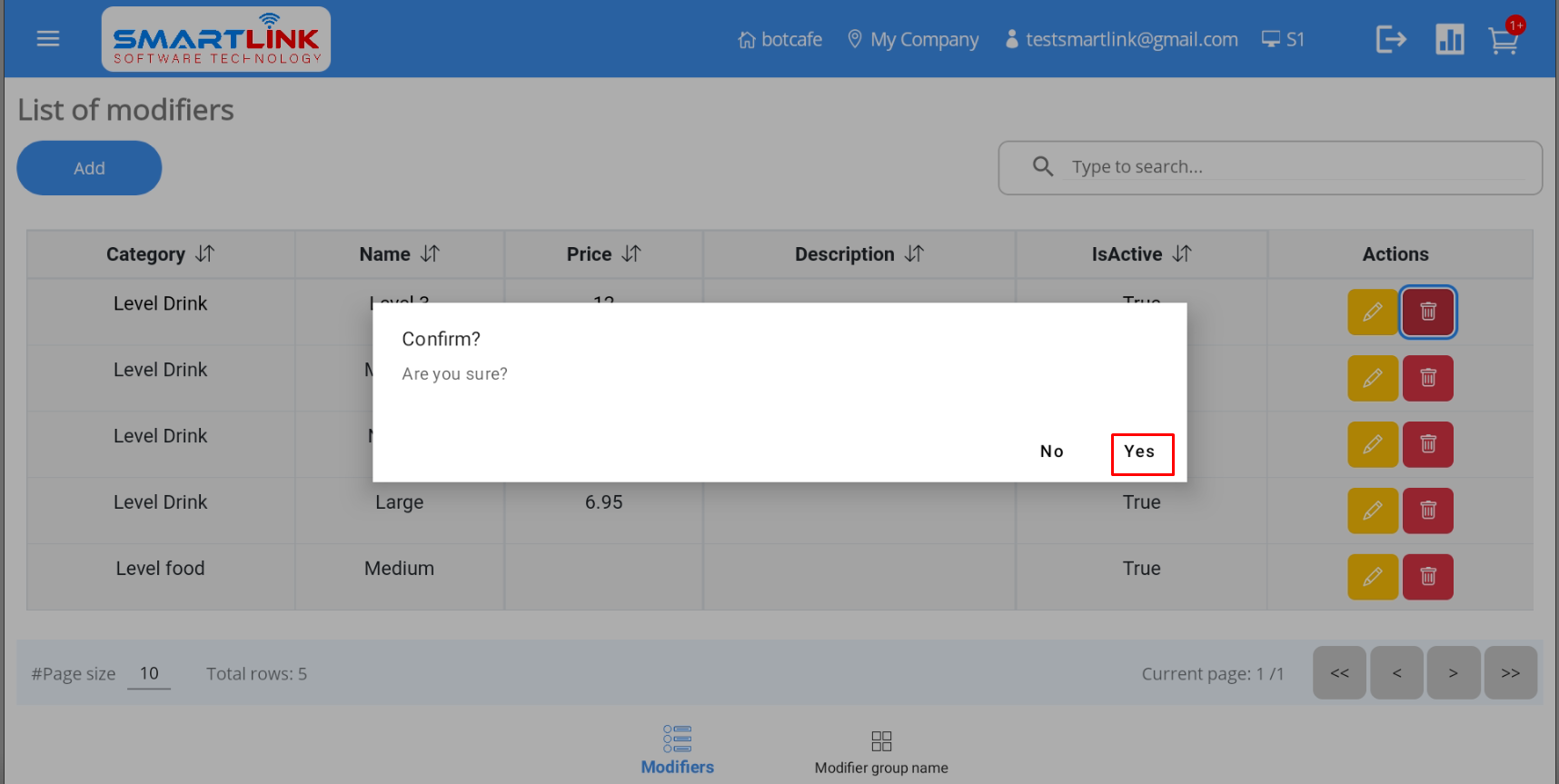Screen dimensions: 1559x784
Task: Click the logout icon in header
Action: (1390, 39)
